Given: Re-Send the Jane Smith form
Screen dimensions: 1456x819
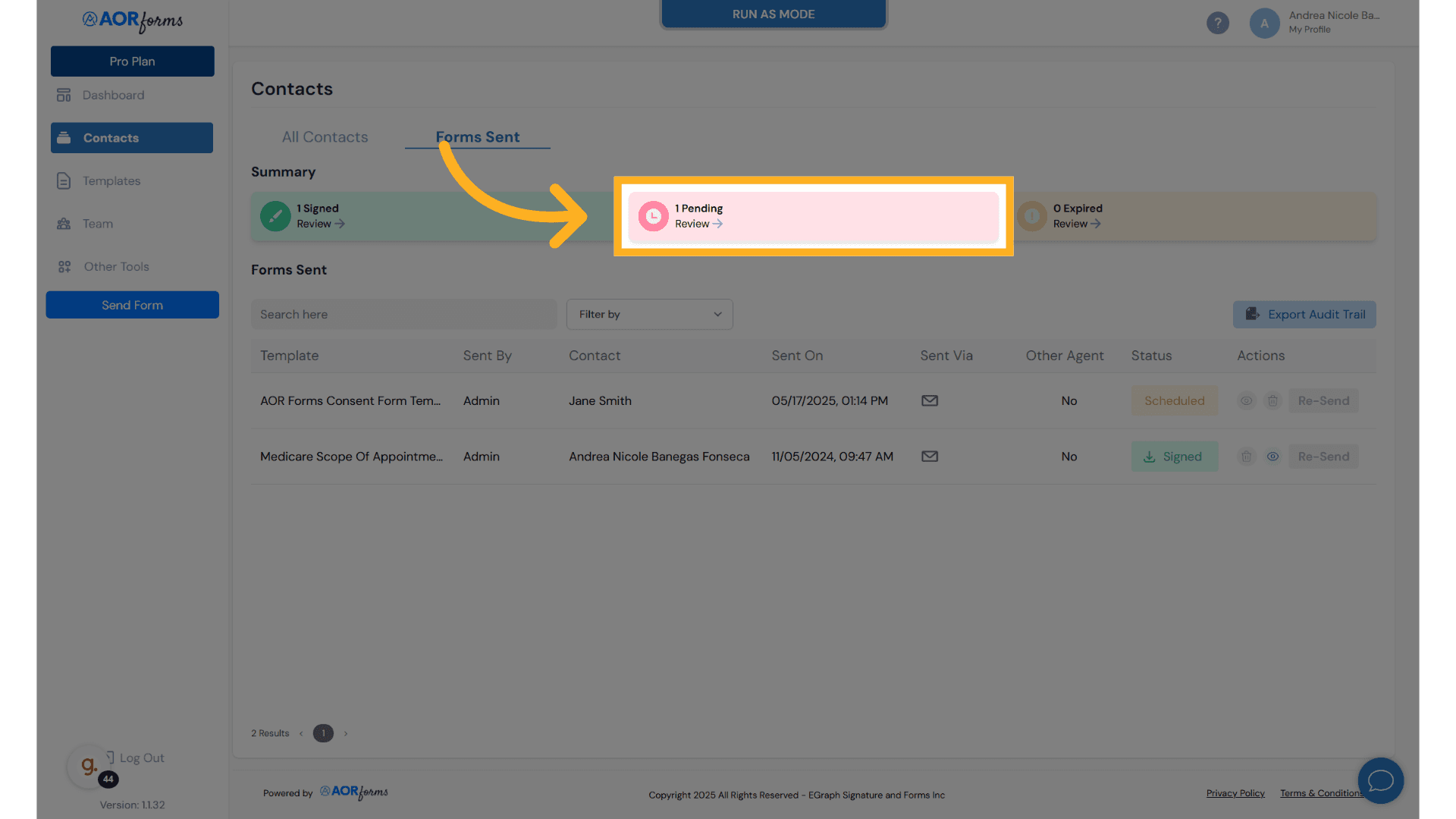Looking at the screenshot, I should (1324, 400).
